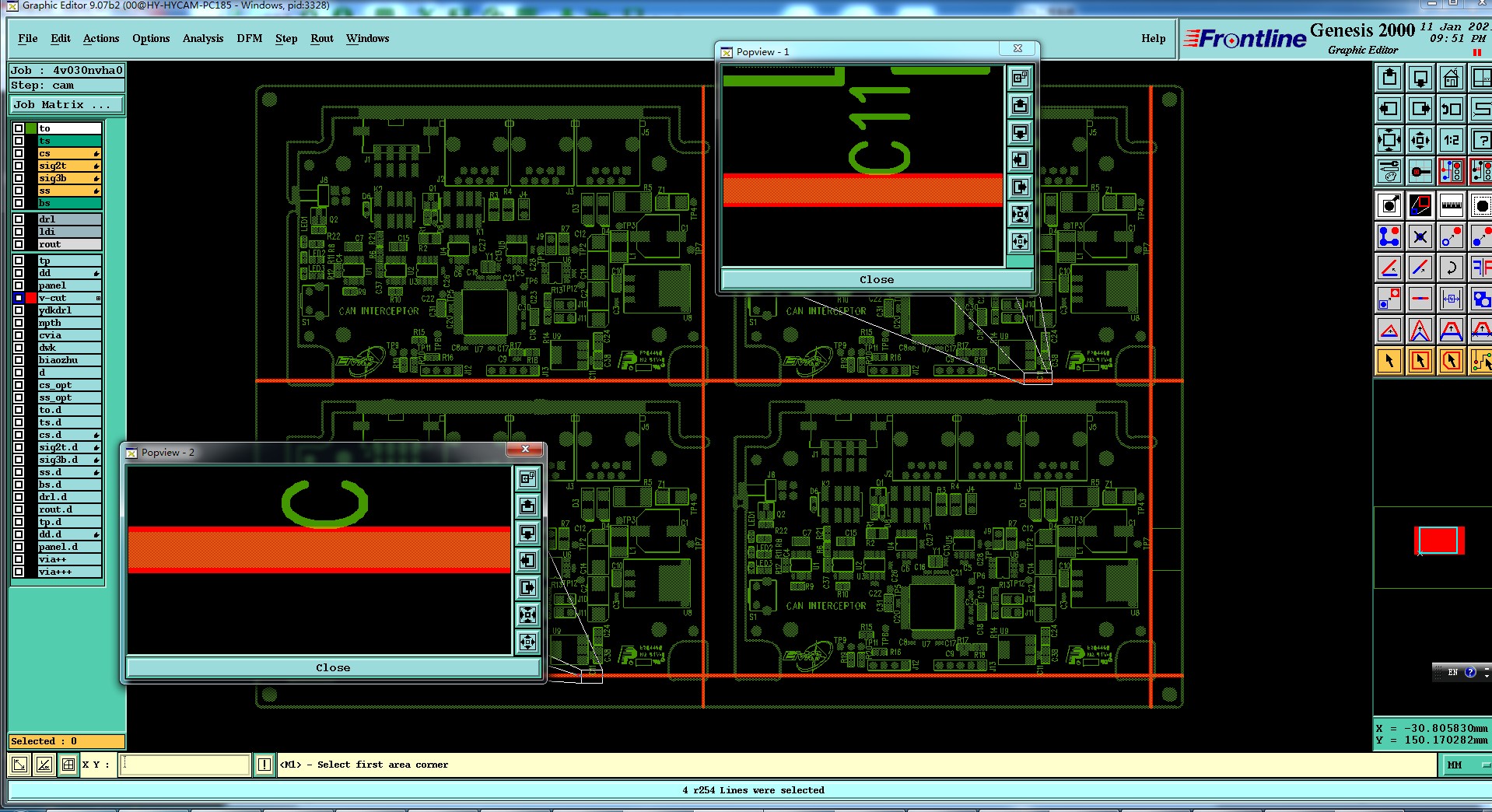The width and height of the screenshot is (1492, 812).
Task: Open the Windows menu
Action: (367, 38)
